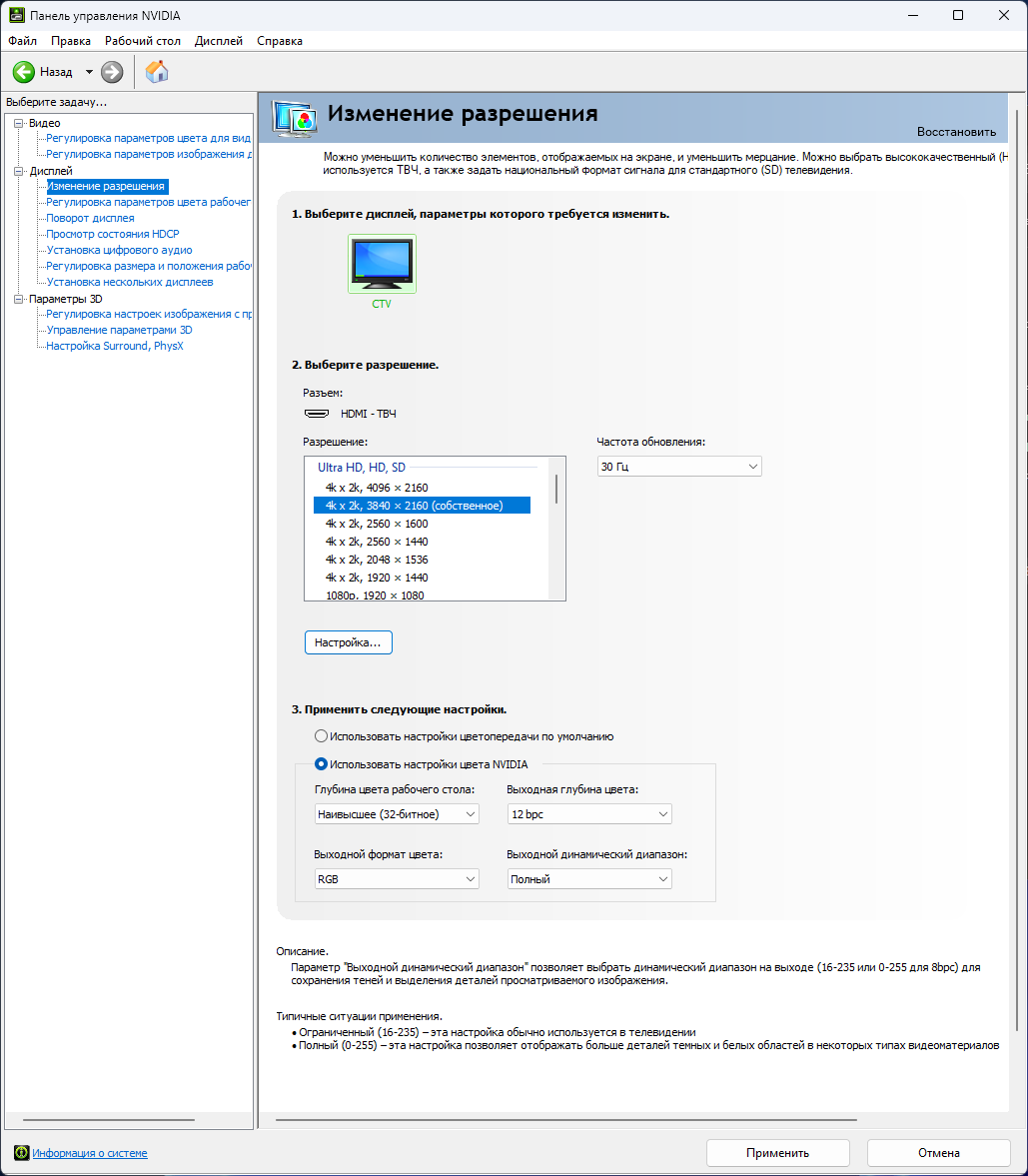Open Регулировка параметров цвета рабочего стола

tap(149, 202)
